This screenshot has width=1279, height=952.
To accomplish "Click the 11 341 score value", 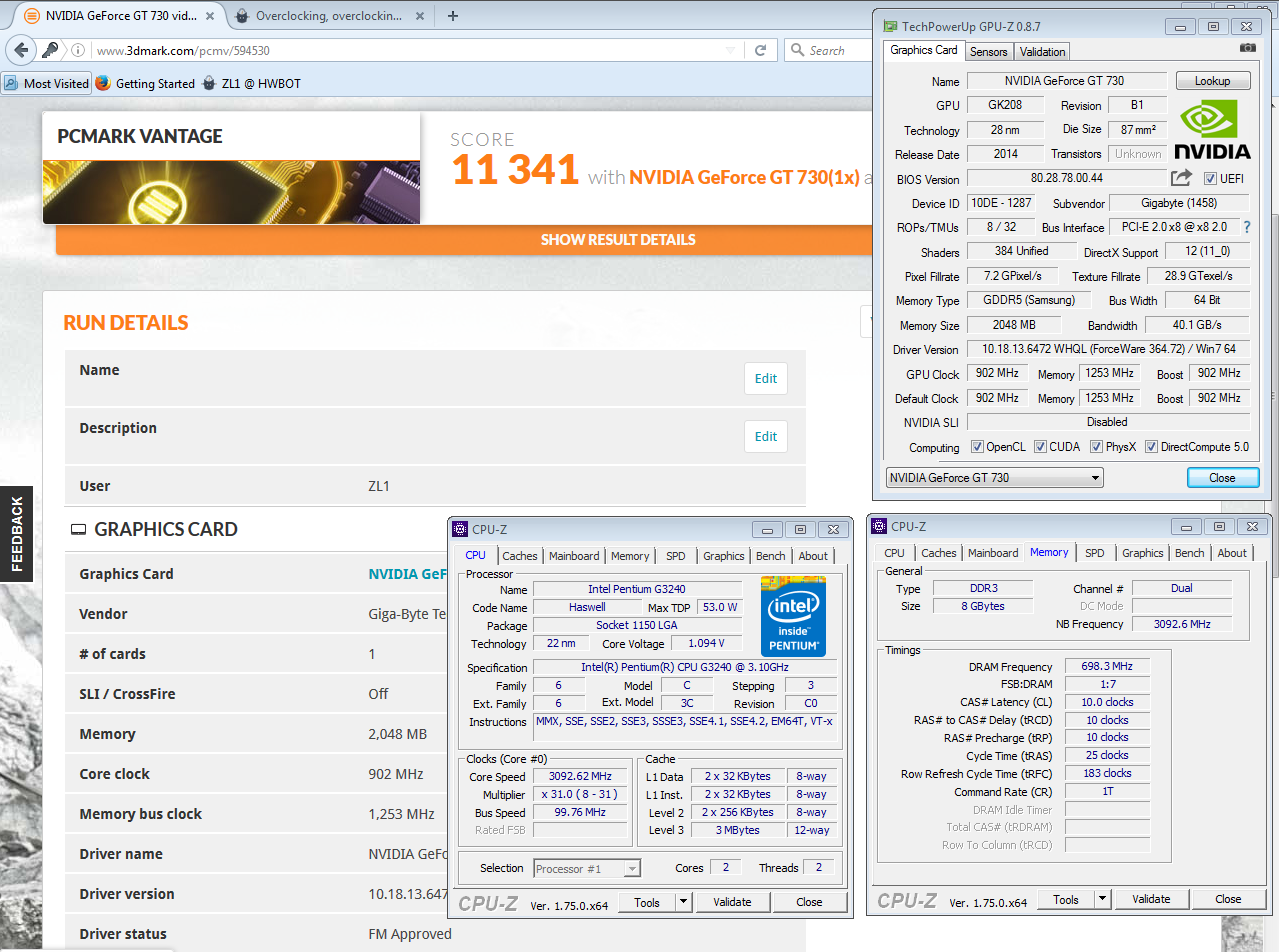I will click(515, 170).
